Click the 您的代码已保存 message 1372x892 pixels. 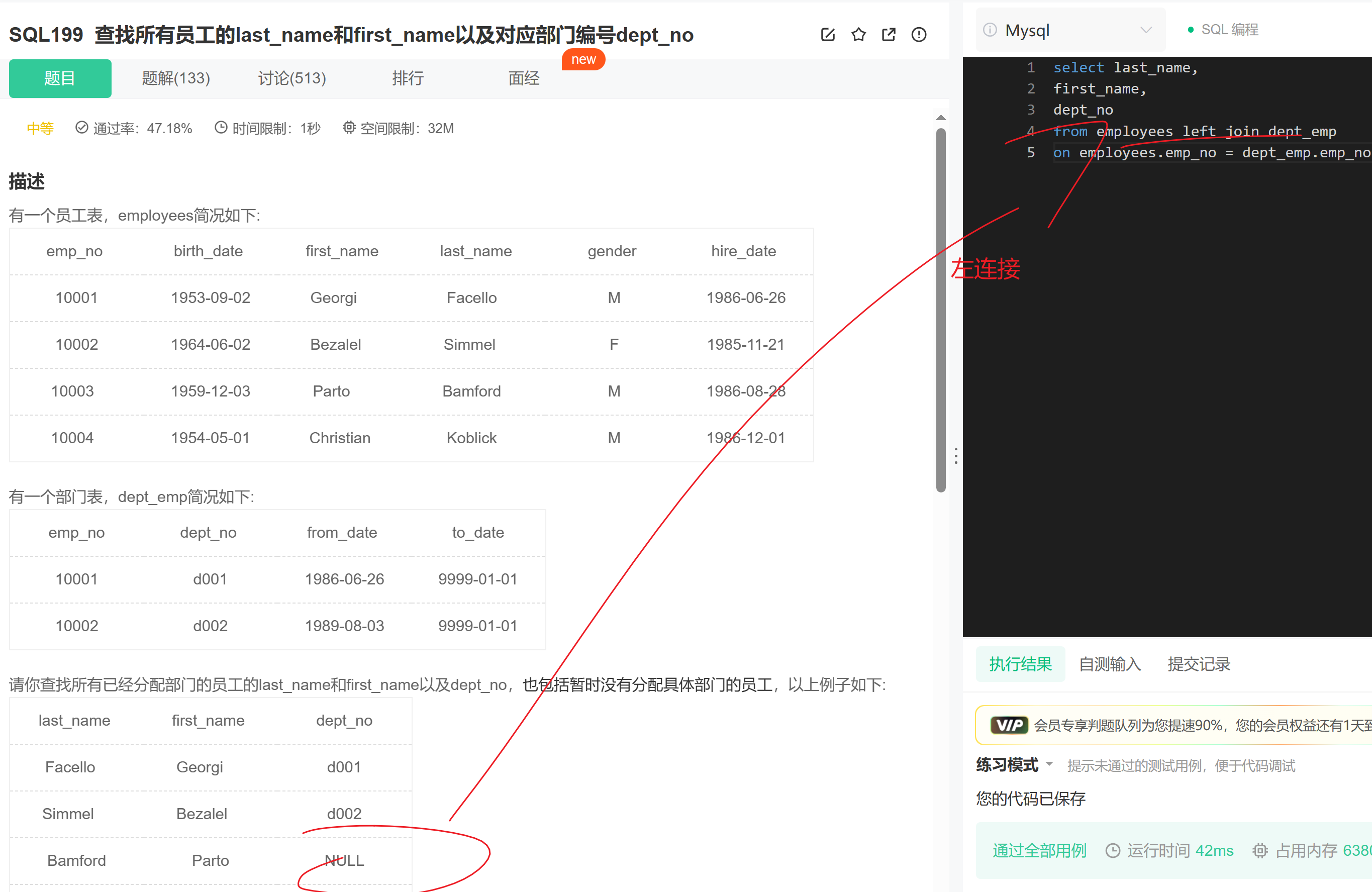point(1031,799)
